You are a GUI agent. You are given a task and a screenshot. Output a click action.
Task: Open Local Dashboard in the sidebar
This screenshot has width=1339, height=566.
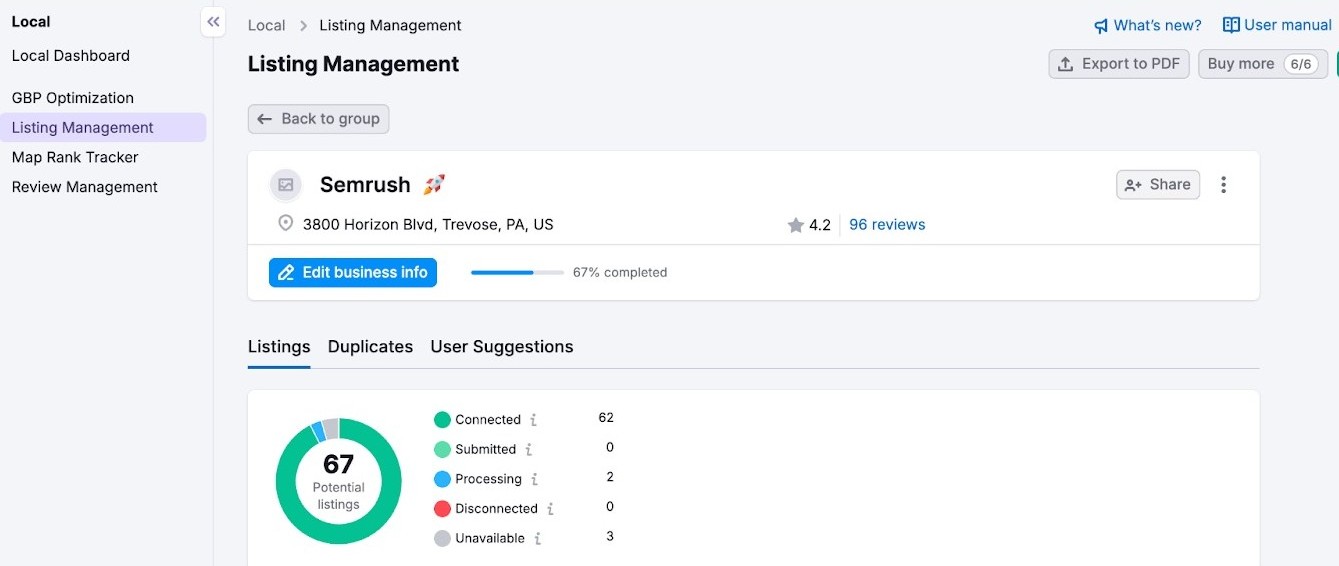(x=71, y=56)
